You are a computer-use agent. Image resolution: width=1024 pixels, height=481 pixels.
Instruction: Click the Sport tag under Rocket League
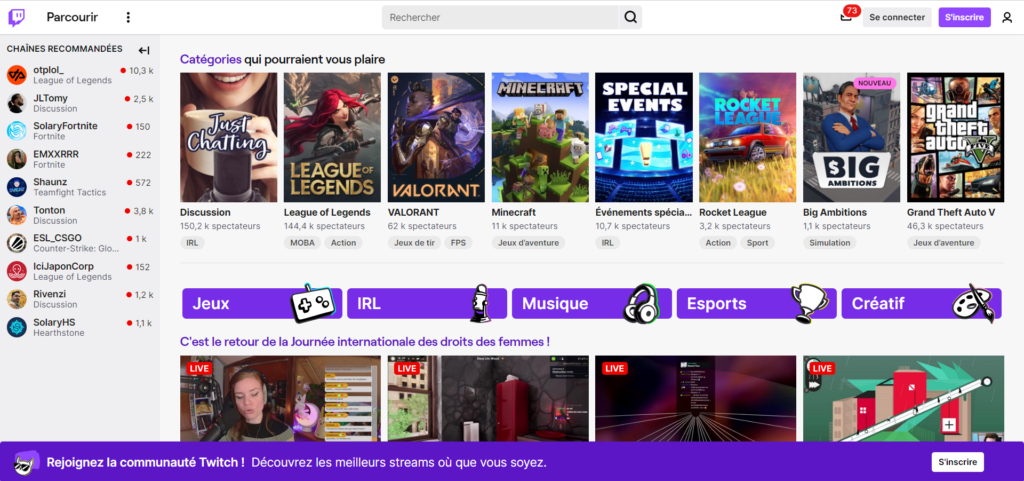coord(758,243)
